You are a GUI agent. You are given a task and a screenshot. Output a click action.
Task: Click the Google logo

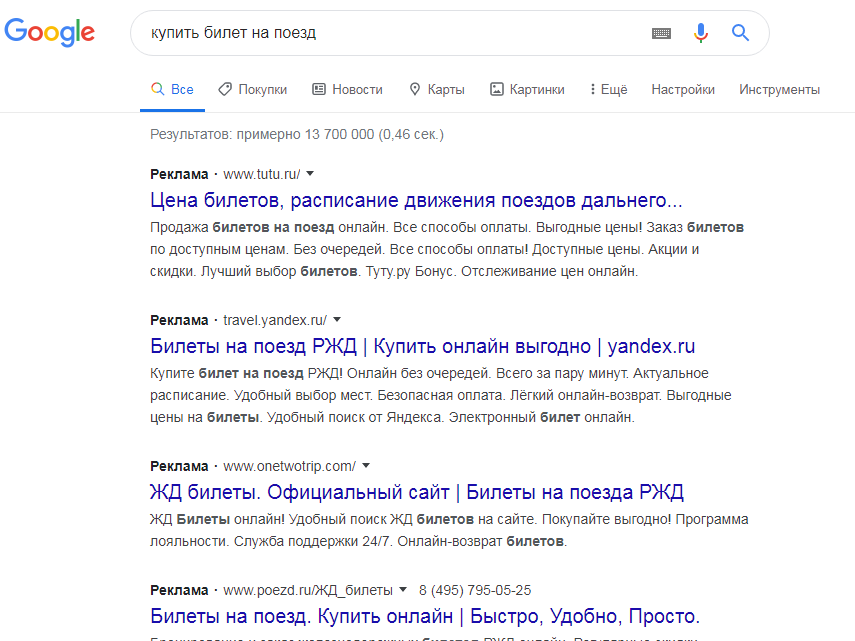50,32
